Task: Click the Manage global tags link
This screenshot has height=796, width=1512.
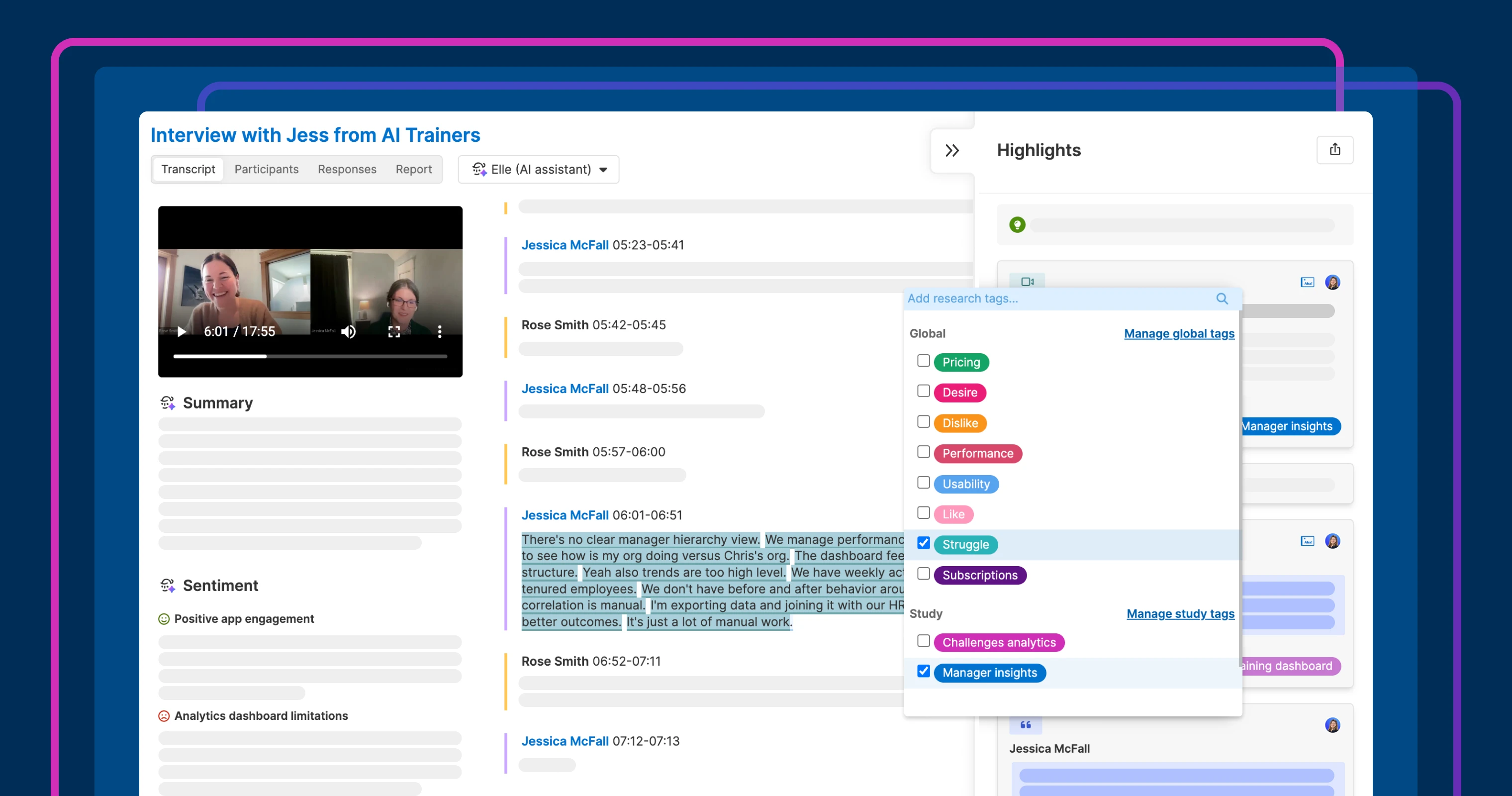Action: pyautogui.click(x=1179, y=333)
